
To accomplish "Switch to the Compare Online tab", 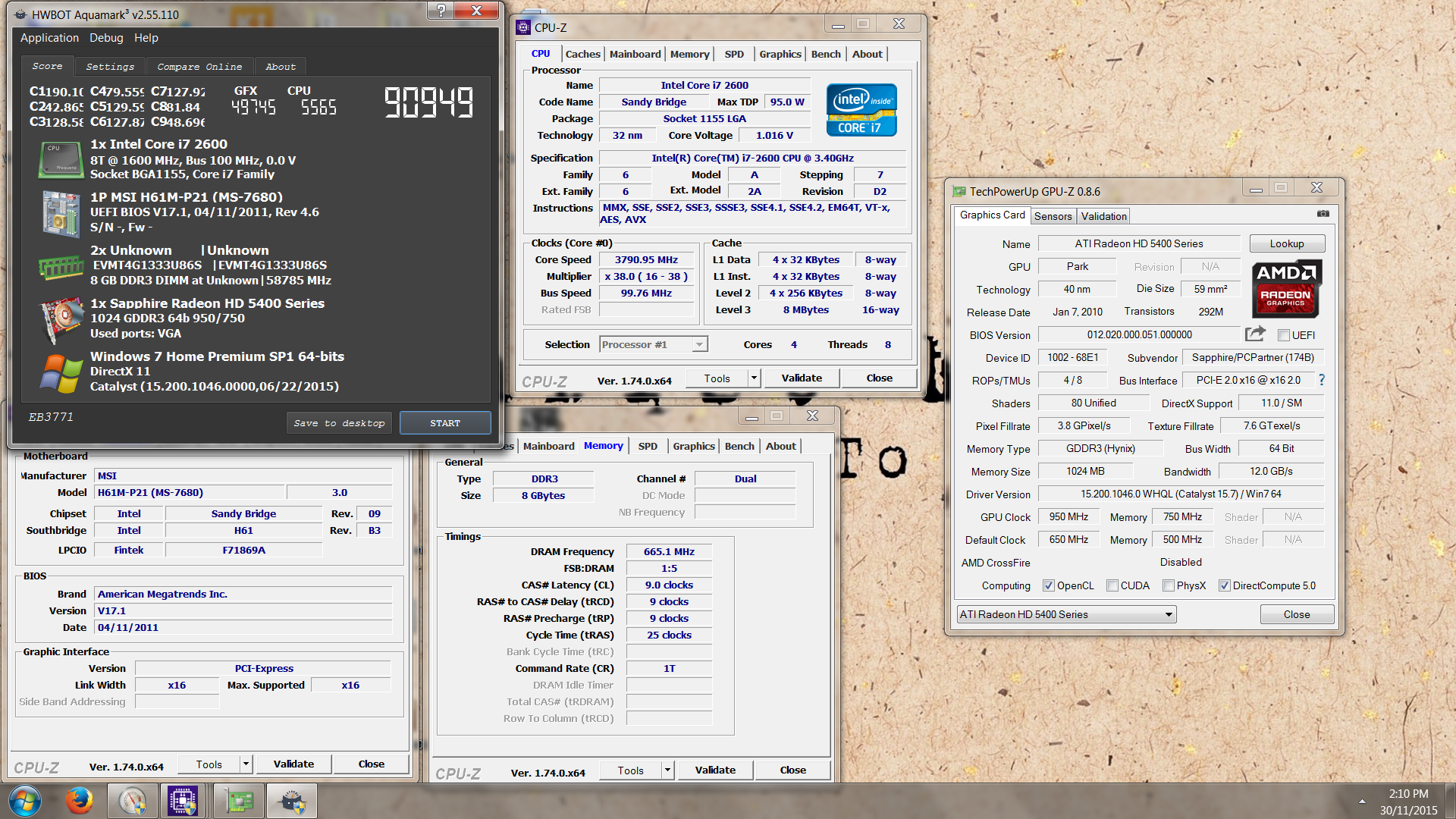I will 199,67.
